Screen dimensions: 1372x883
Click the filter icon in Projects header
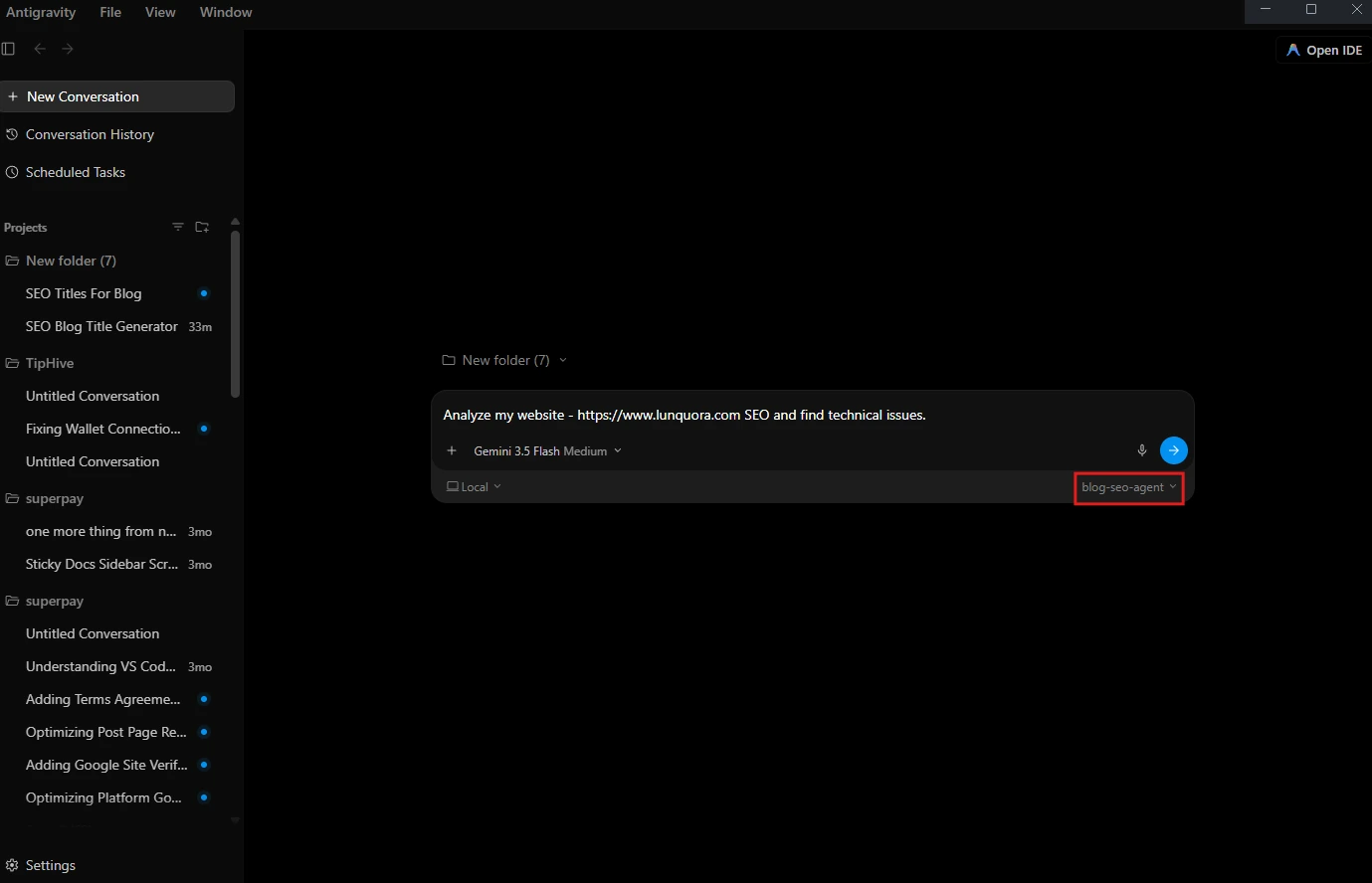[178, 228]
